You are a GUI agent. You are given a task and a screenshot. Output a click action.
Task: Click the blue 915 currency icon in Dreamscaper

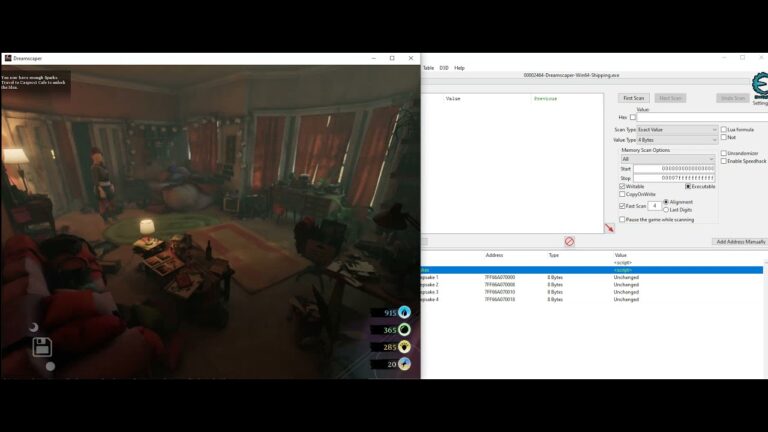pos(404,312)
